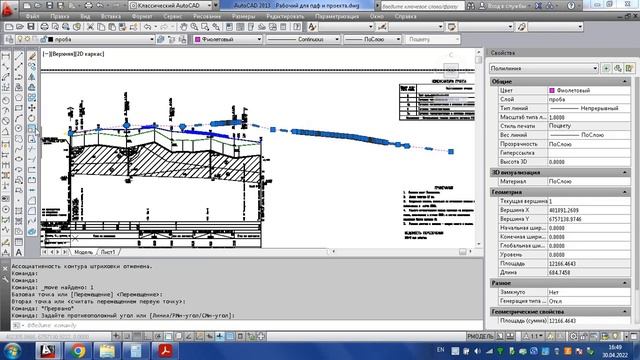Select the Circle draw tool
The height and width of the screenshot is (360, 640).
[19, 128]
